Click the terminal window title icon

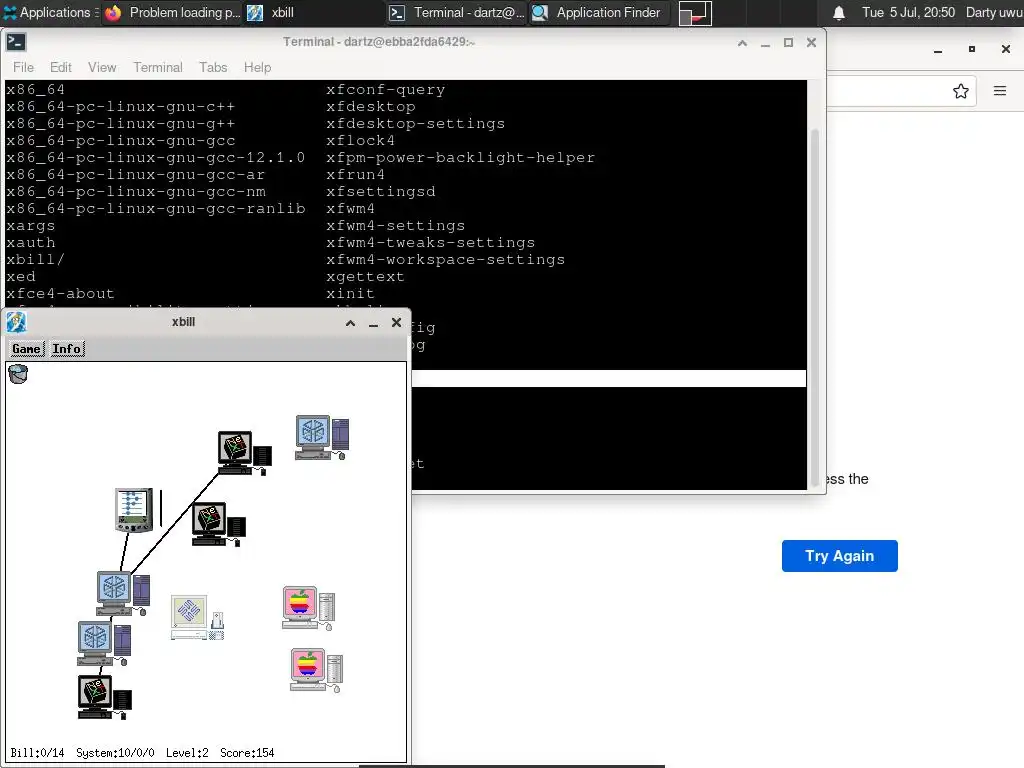(16, 42)
